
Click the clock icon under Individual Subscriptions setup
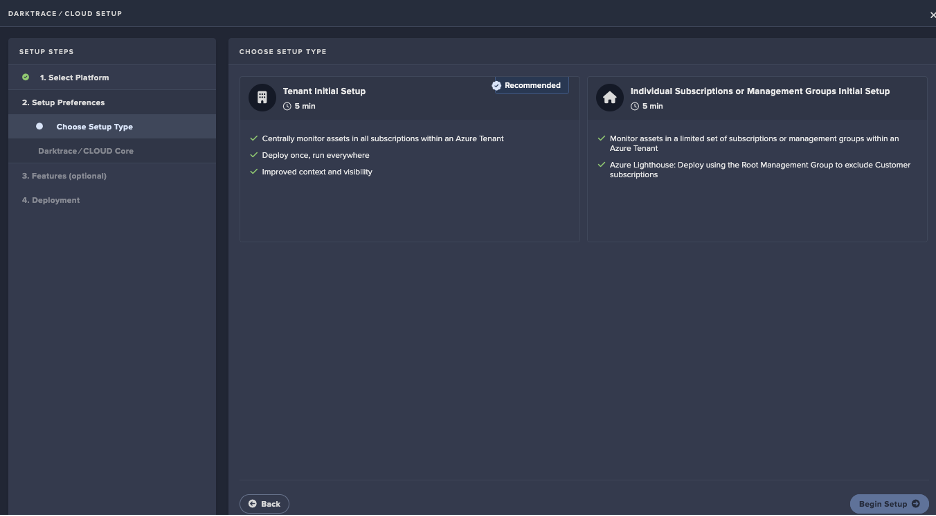point(635,106)
